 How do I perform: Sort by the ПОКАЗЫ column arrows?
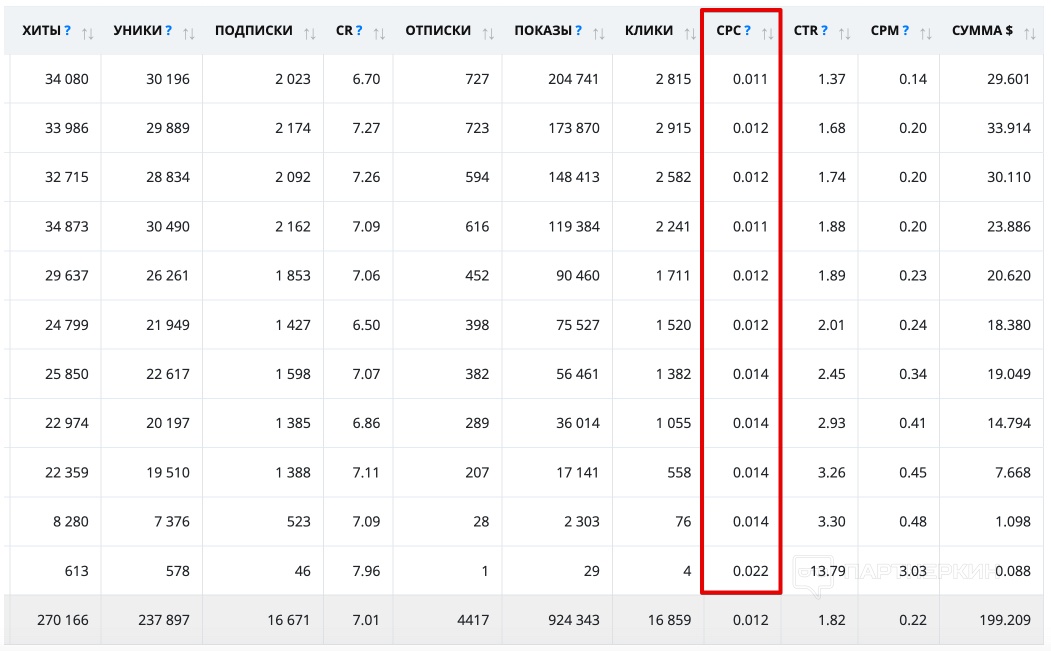click(x=599, y=34)
